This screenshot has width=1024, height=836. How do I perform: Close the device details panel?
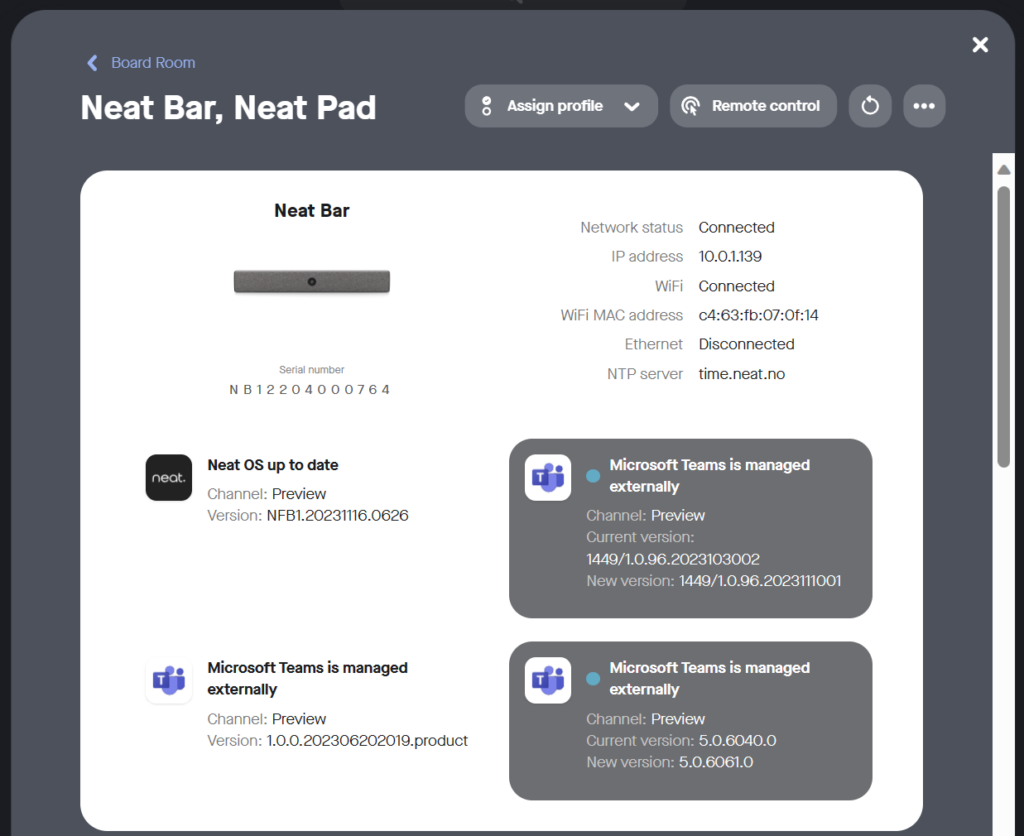980,44
